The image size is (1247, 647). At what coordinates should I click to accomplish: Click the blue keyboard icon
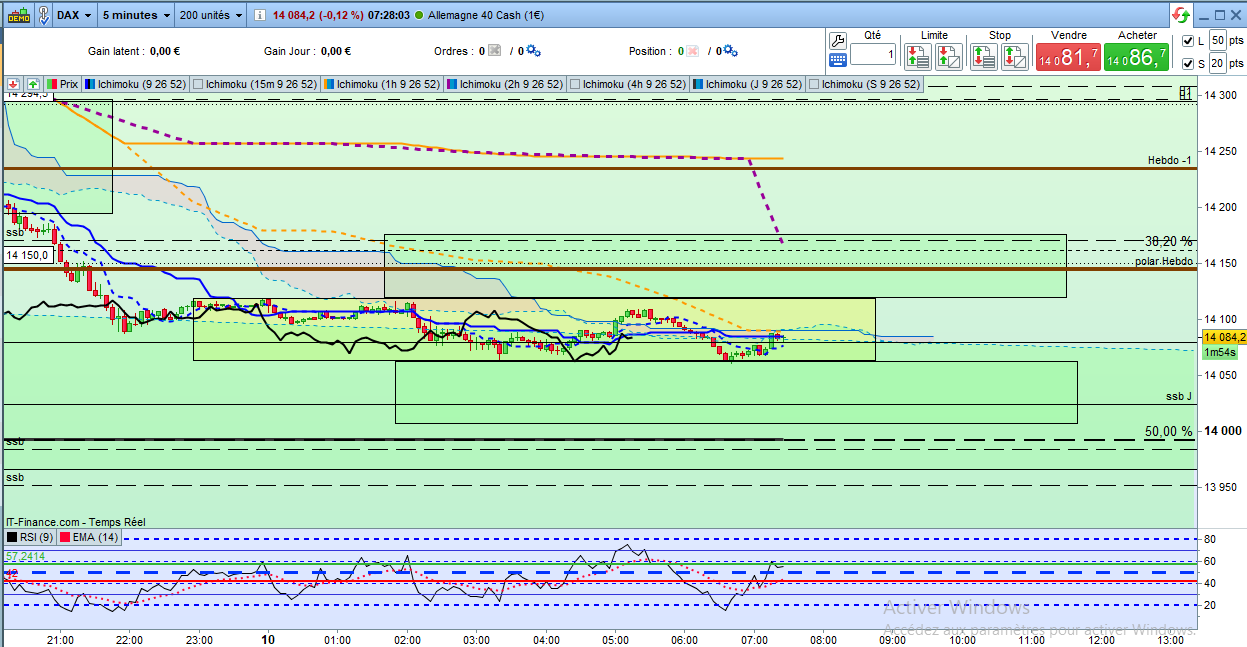tap(838, 60)
